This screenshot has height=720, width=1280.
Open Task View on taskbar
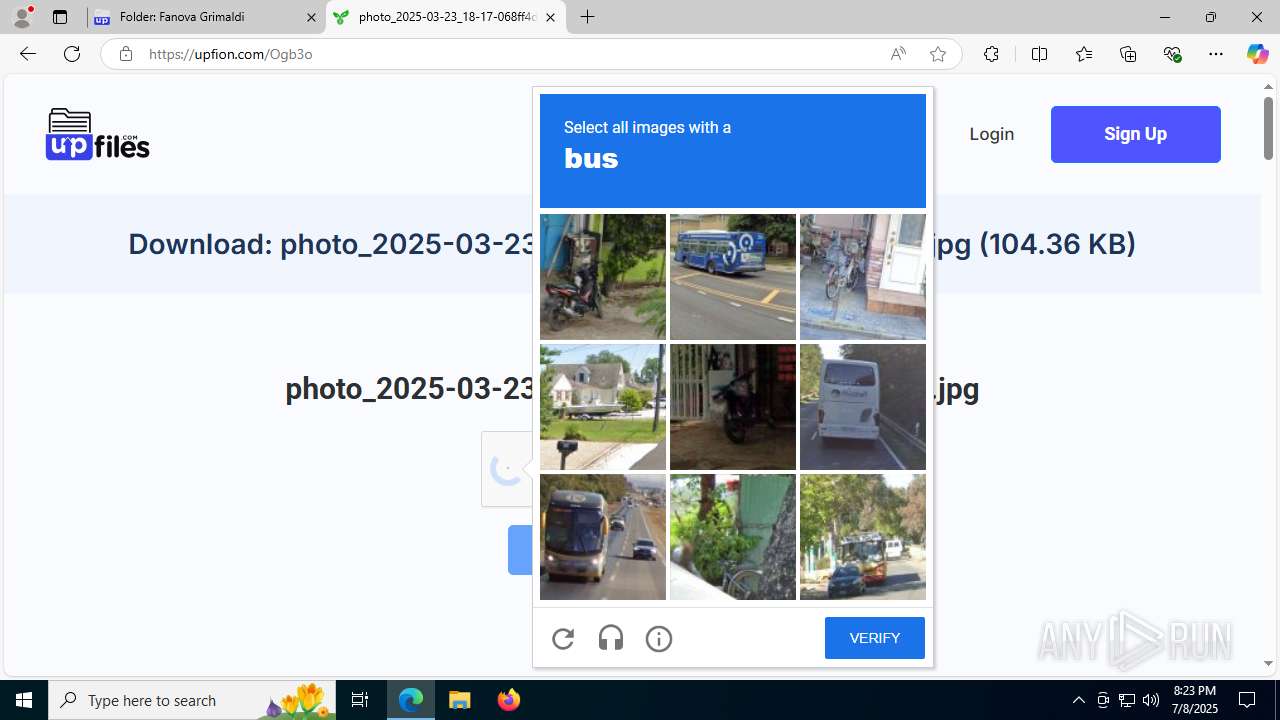pos(360,700)
